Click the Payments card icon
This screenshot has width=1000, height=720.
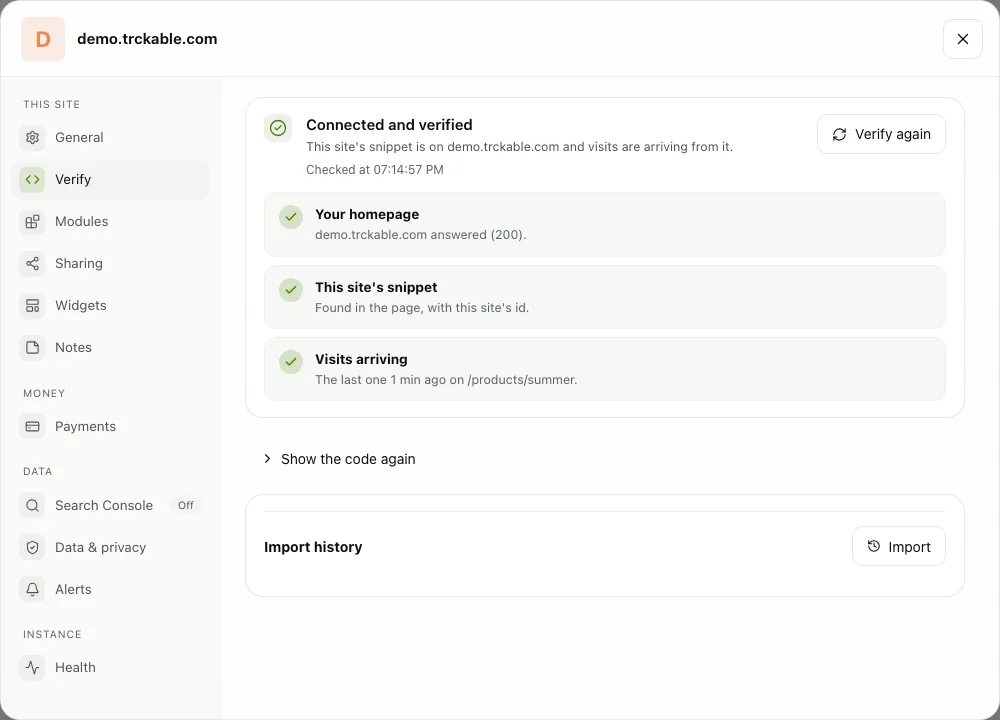(x=33, y=426)
